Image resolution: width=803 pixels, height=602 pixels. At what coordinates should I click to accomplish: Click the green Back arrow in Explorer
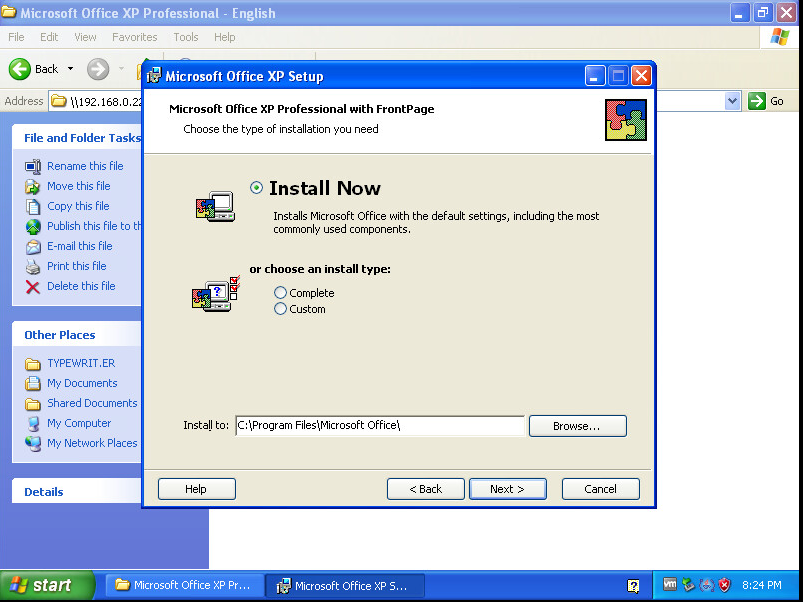click(x=19, y=69)
